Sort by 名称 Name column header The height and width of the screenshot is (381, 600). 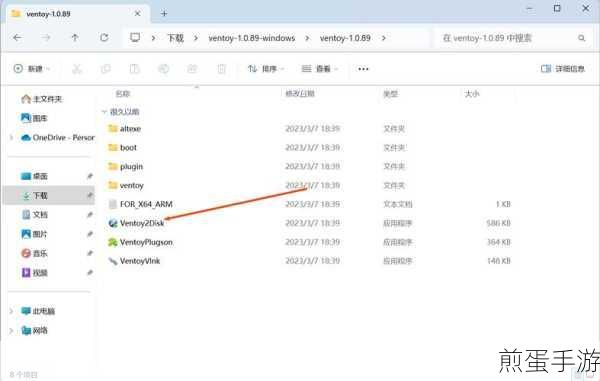pos(123,94)
